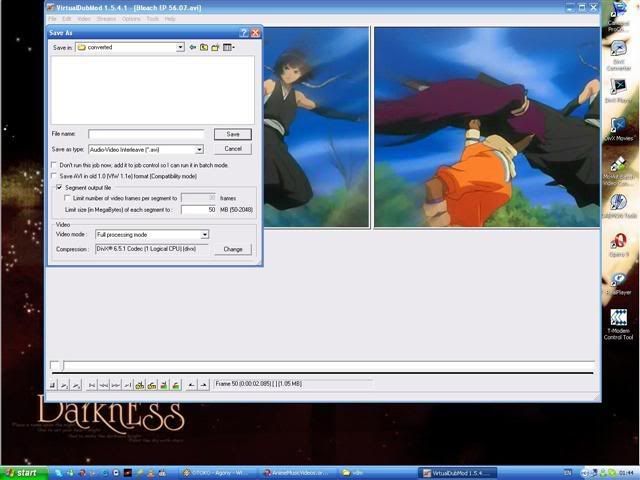
Task: Open the Options menu
Action: pyautogui.click(x=131, y=19)
